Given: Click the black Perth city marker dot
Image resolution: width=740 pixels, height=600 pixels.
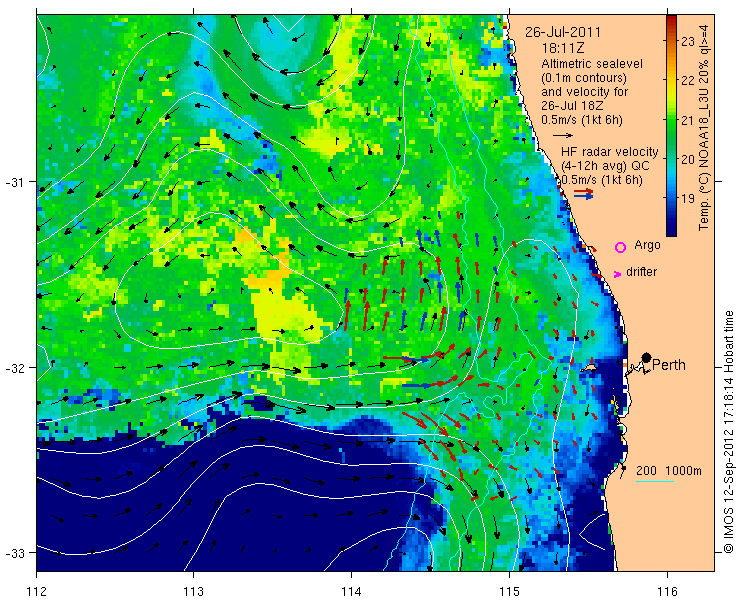Looking at the screenshot, I should tap(647, 357).
